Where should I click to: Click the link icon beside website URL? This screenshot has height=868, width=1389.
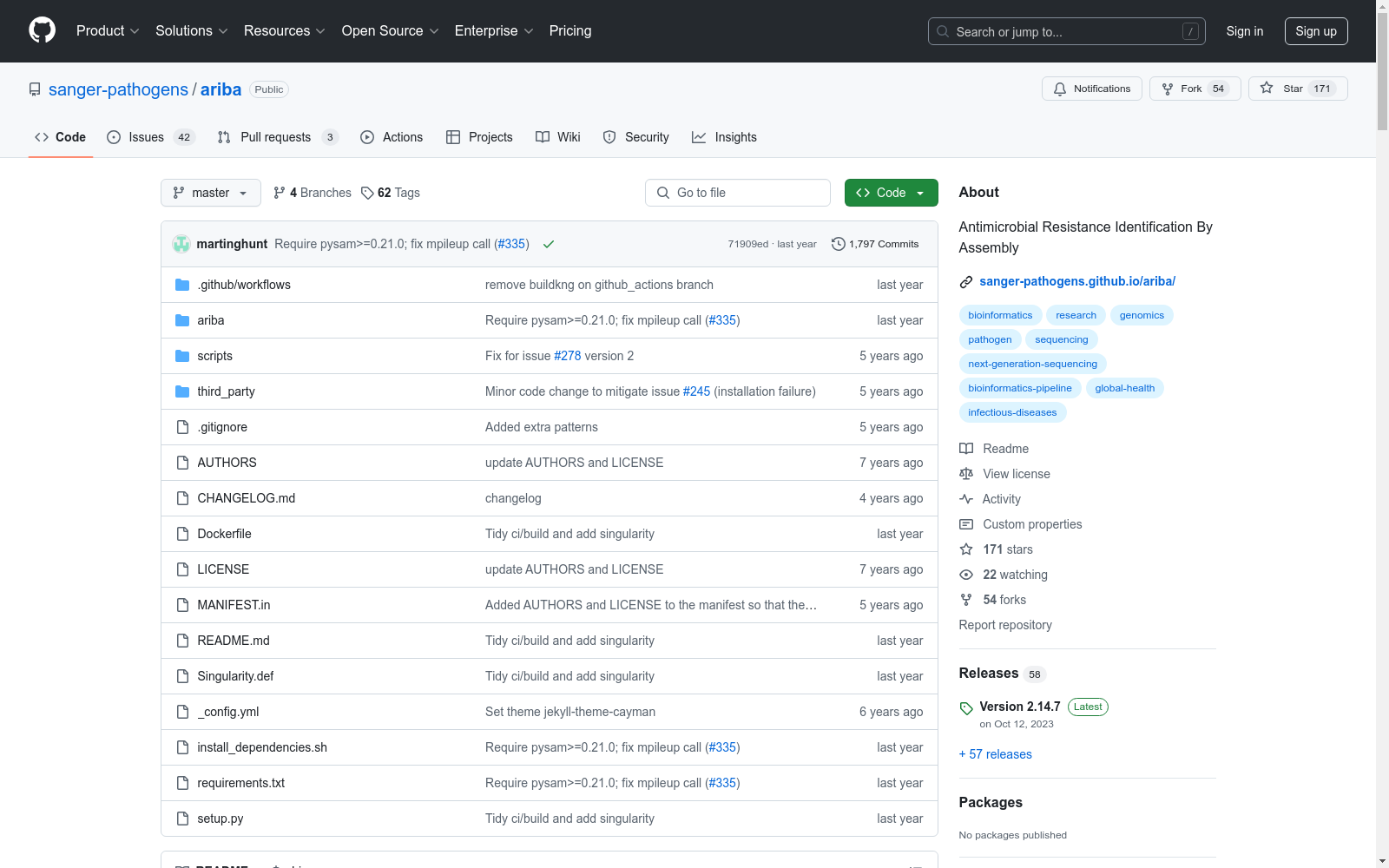click(x=966, y=282)
